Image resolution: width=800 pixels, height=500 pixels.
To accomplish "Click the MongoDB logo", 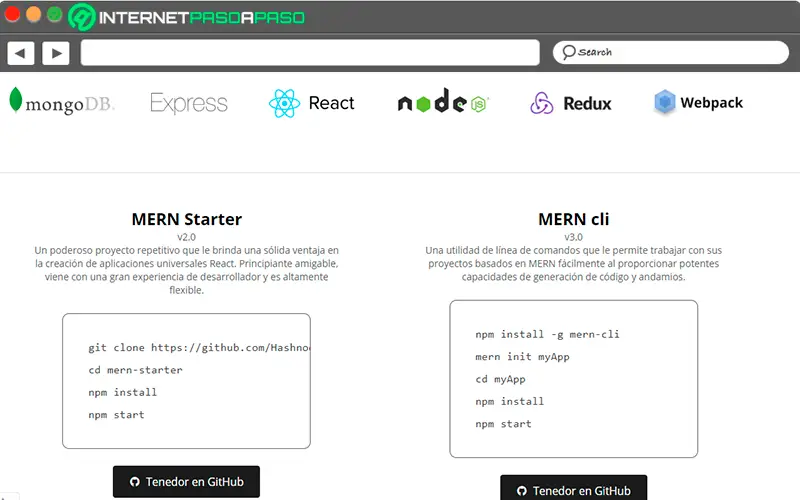I will click(62, 102).
